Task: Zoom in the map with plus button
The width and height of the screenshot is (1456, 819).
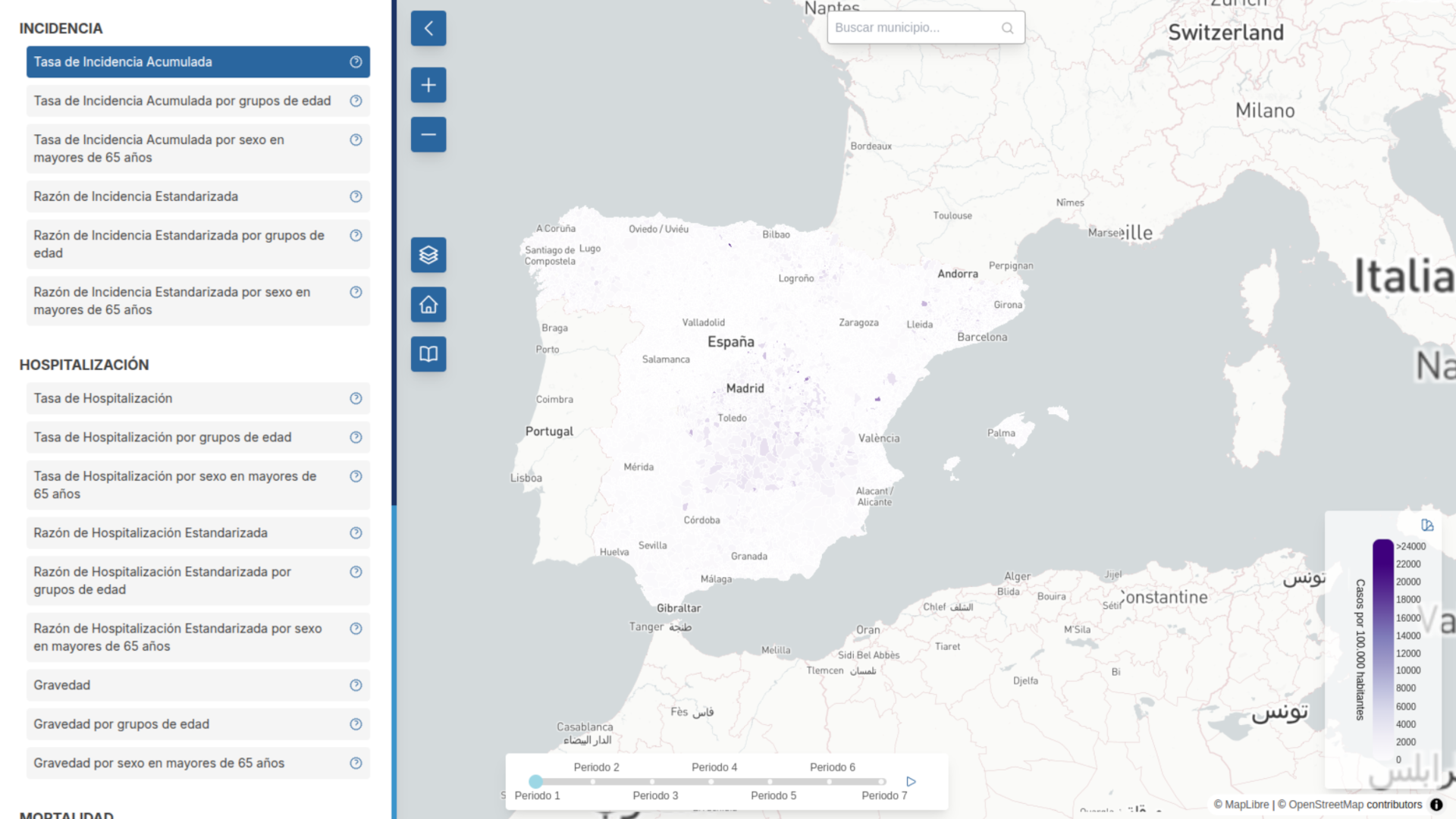Action: (x=428, y=85)
